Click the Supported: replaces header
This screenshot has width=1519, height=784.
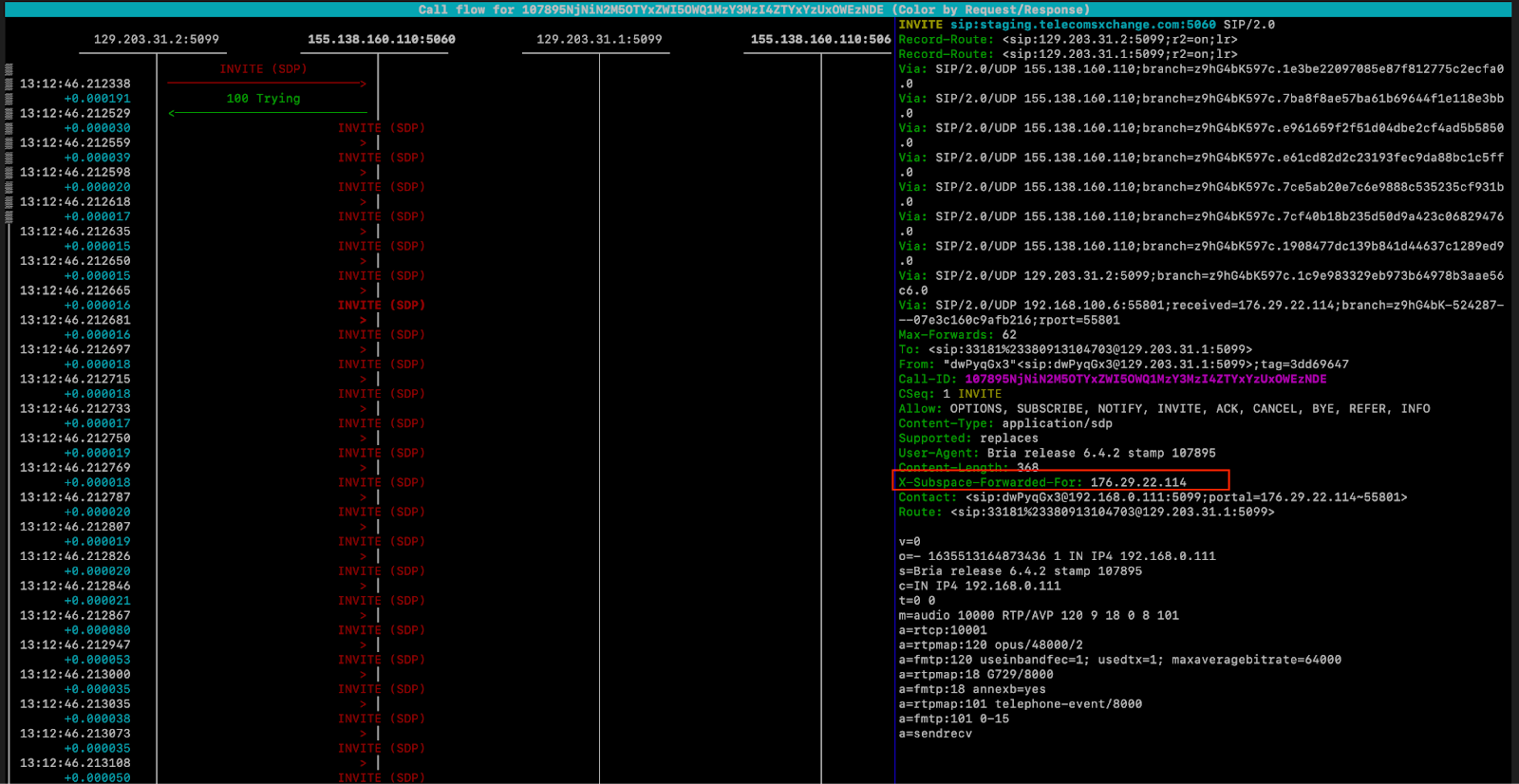968,439
